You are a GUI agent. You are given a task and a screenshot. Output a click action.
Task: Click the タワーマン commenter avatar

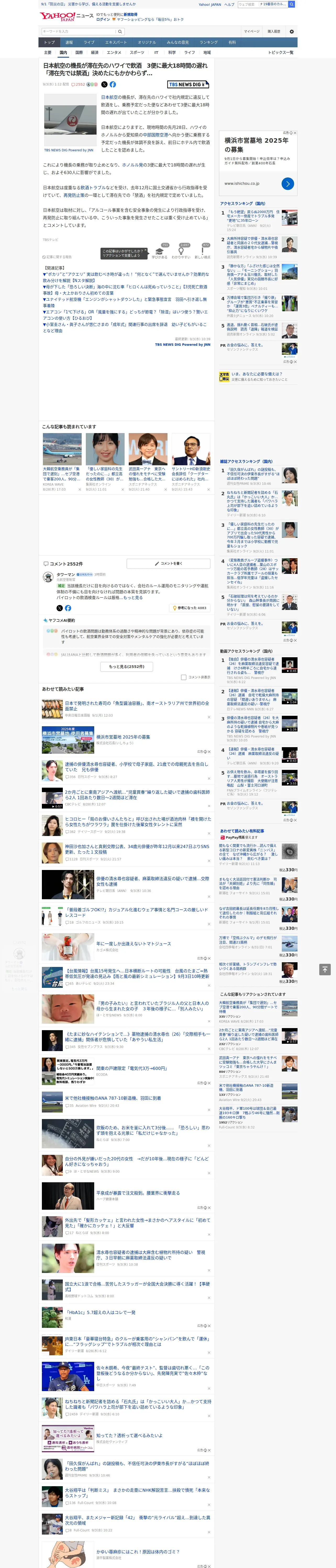[x=48, y=577]
